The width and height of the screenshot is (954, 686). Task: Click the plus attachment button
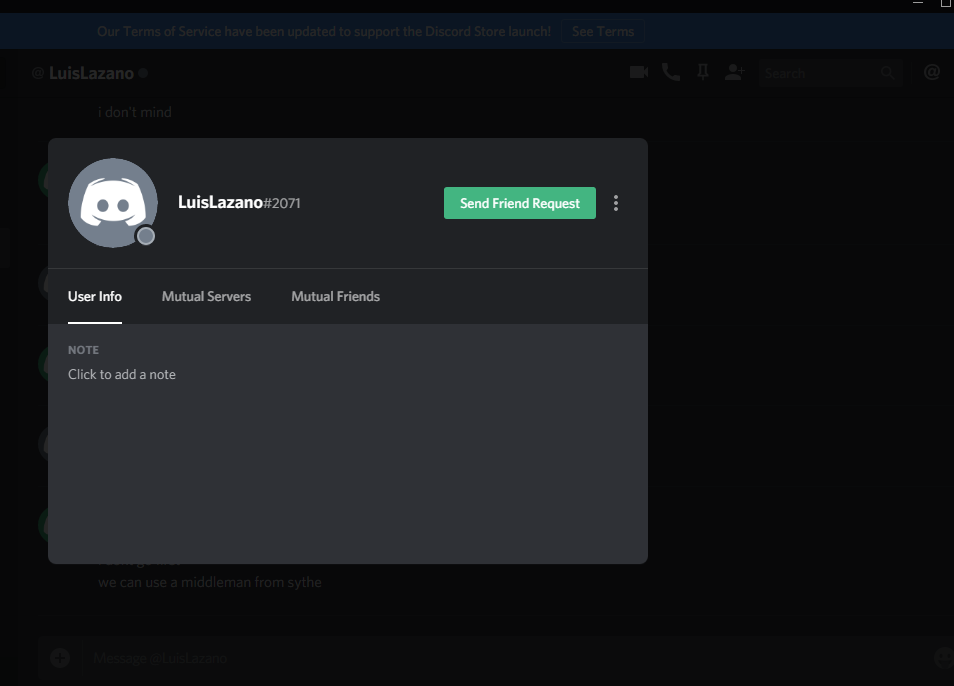pos(60,657)
